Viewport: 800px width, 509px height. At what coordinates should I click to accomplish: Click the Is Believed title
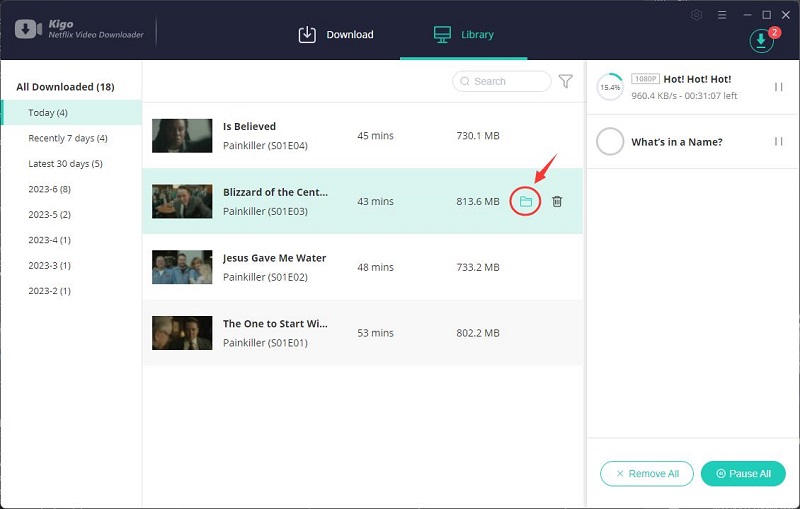pos(249,126)
